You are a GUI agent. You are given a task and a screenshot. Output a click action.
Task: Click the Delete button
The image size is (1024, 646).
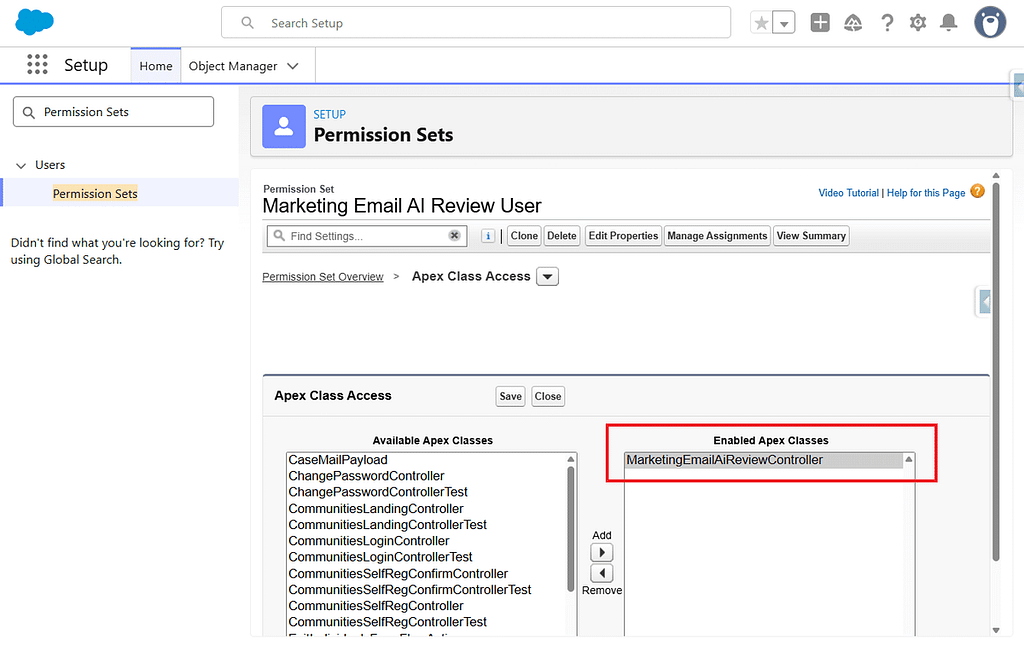coord(562,236)
